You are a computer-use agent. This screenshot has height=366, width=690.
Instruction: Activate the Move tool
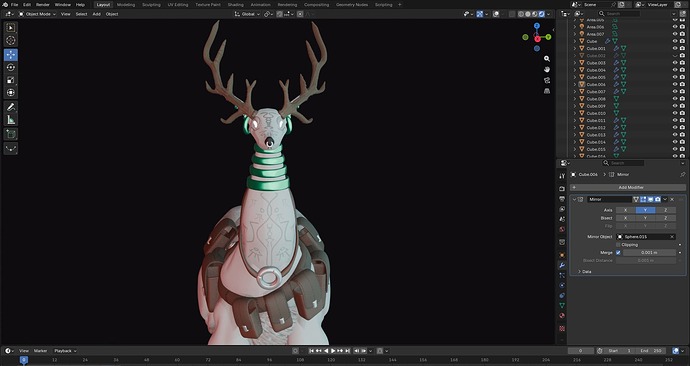click(11, 55)
